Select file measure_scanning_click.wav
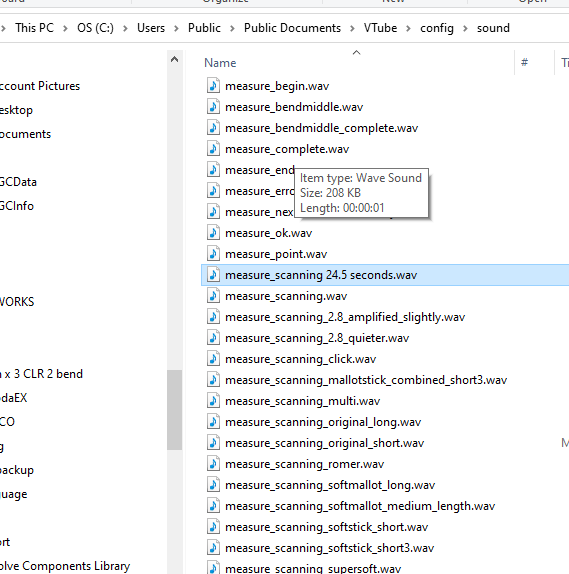 tap(301, 359)
